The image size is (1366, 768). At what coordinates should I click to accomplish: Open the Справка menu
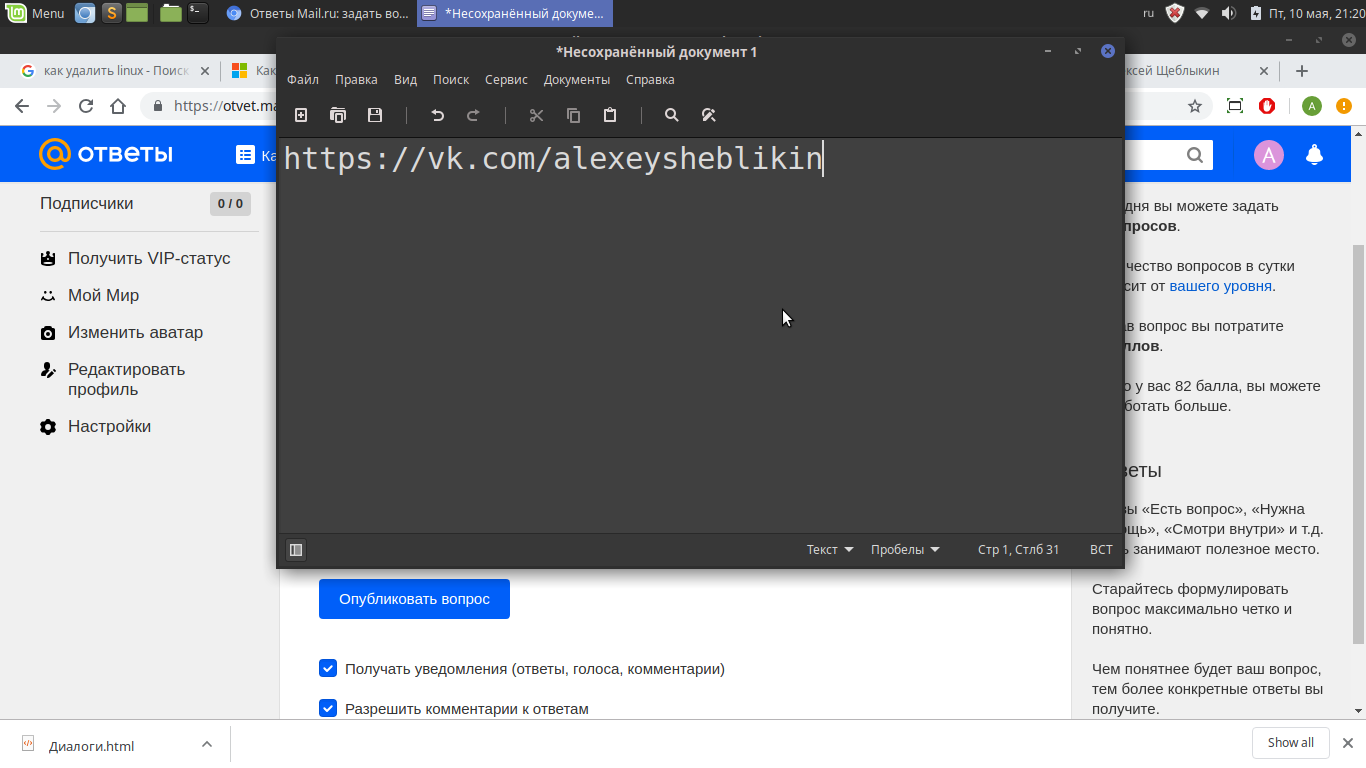pos(650,79)
